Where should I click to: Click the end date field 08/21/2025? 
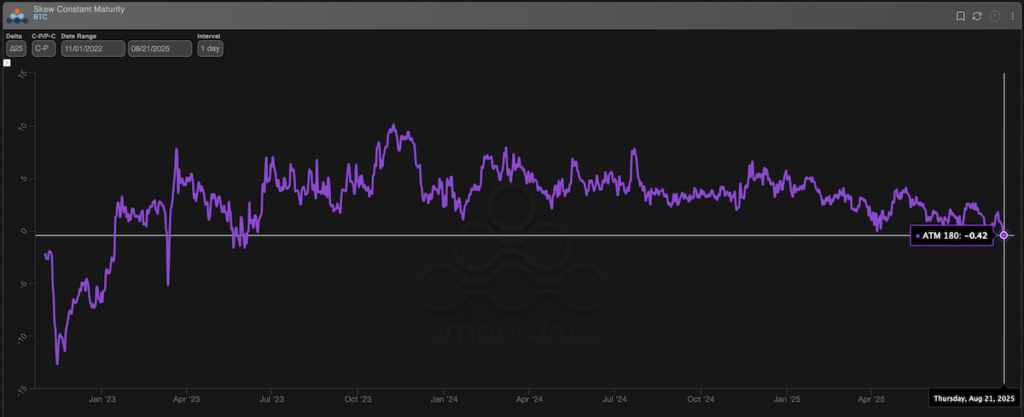[x=160, y=48]
